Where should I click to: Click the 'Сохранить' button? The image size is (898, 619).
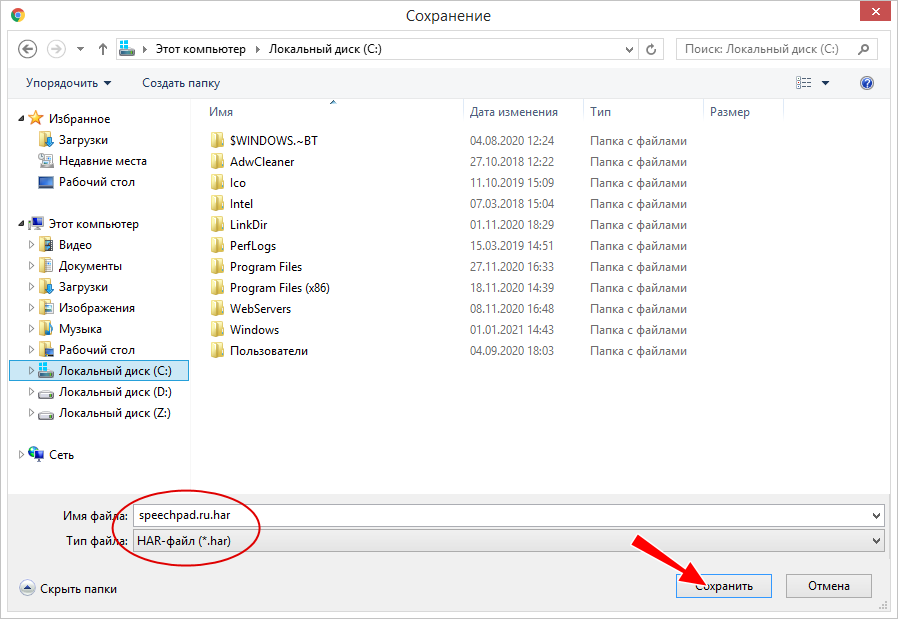point(724,586)
